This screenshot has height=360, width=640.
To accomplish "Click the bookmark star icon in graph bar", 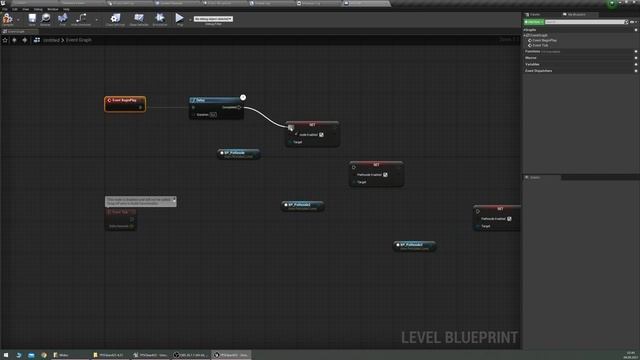I will point(5,40).
